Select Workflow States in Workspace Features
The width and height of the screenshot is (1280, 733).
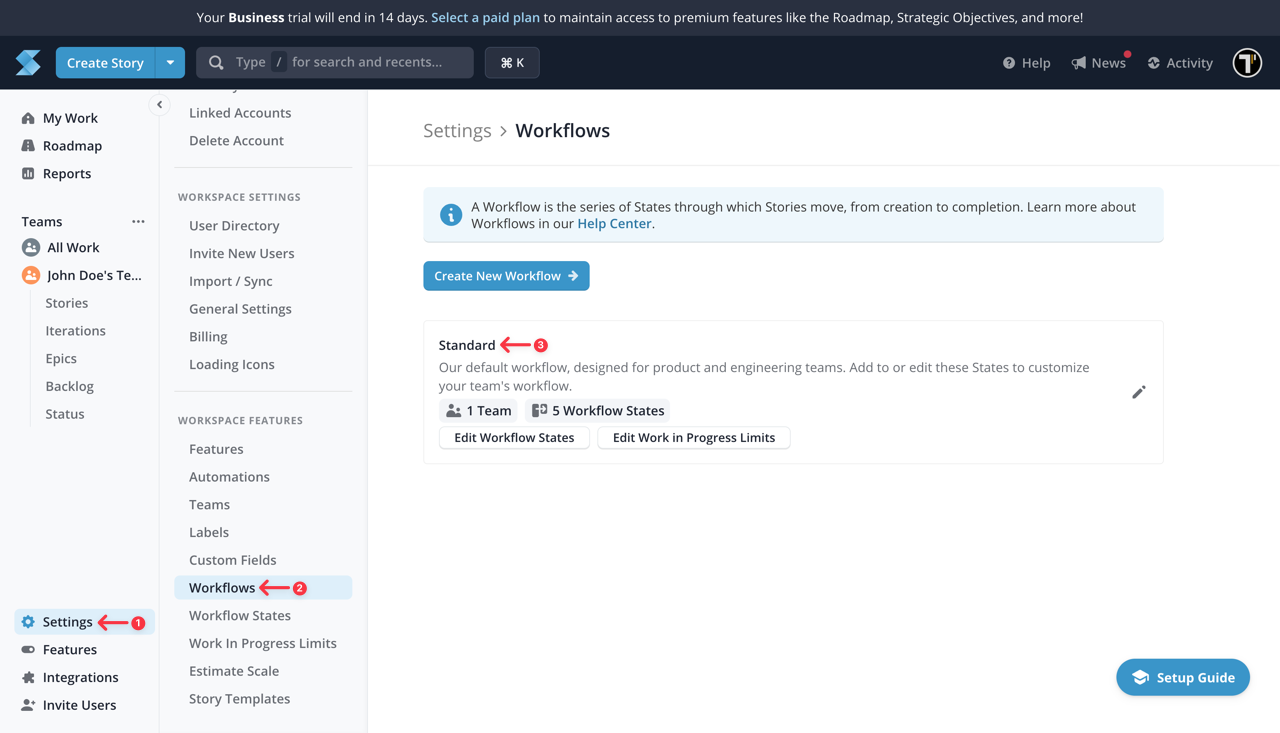[240, 615]
